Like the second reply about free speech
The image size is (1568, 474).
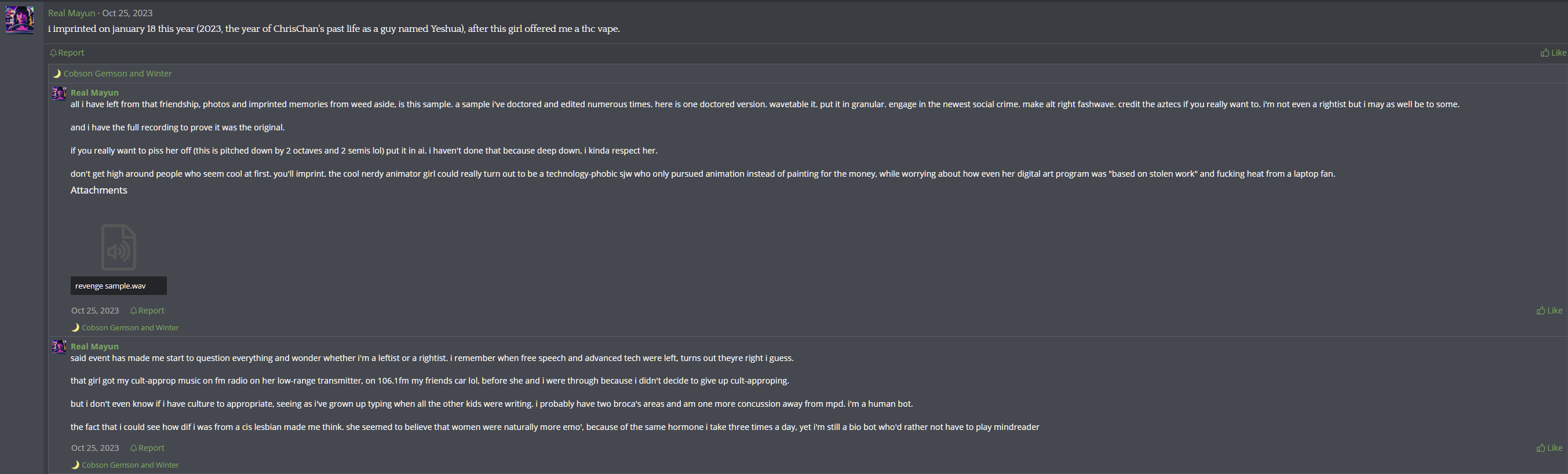[x=1549, y=448]
